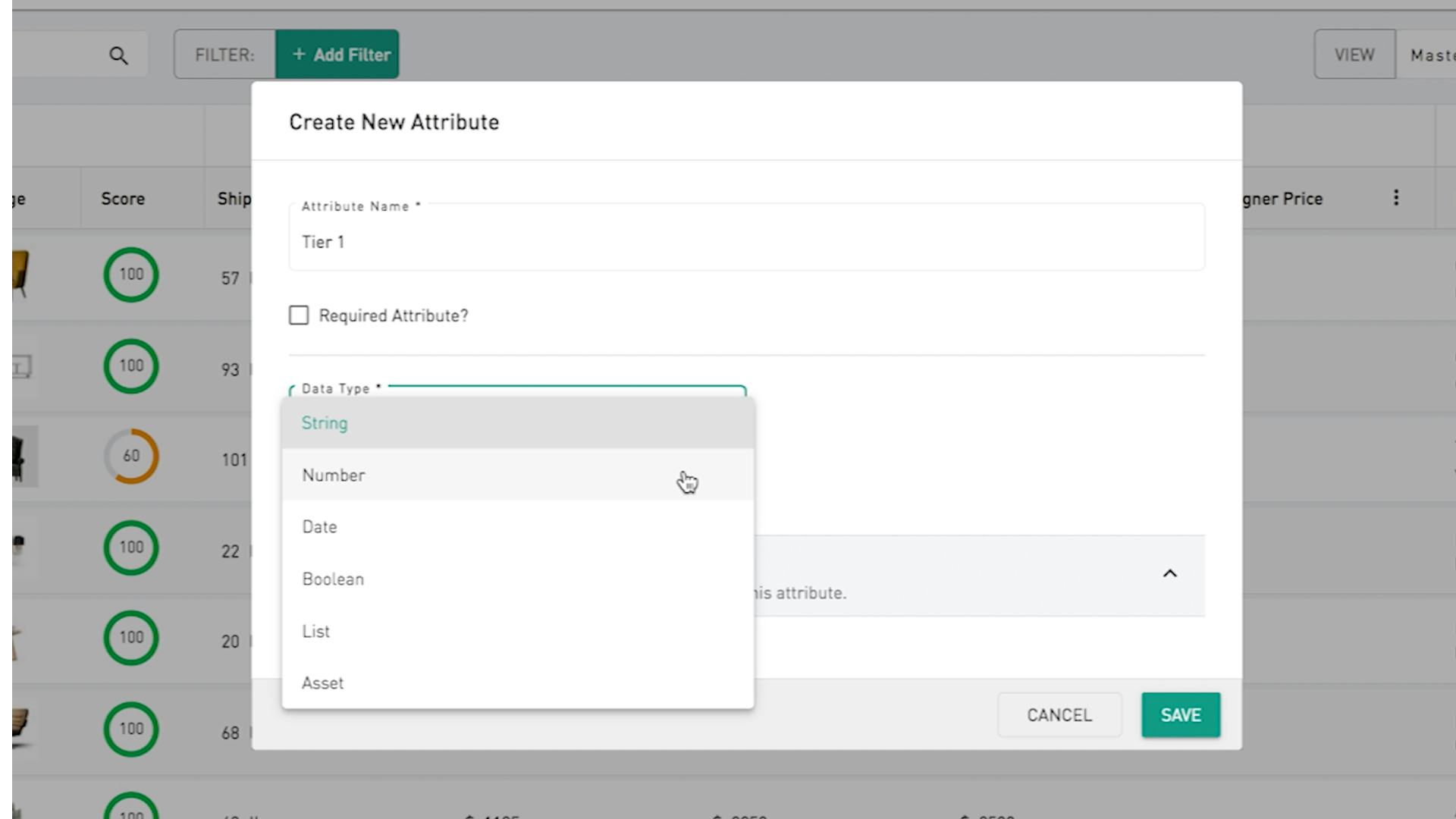Click the SAVE button

[1180, 714]
